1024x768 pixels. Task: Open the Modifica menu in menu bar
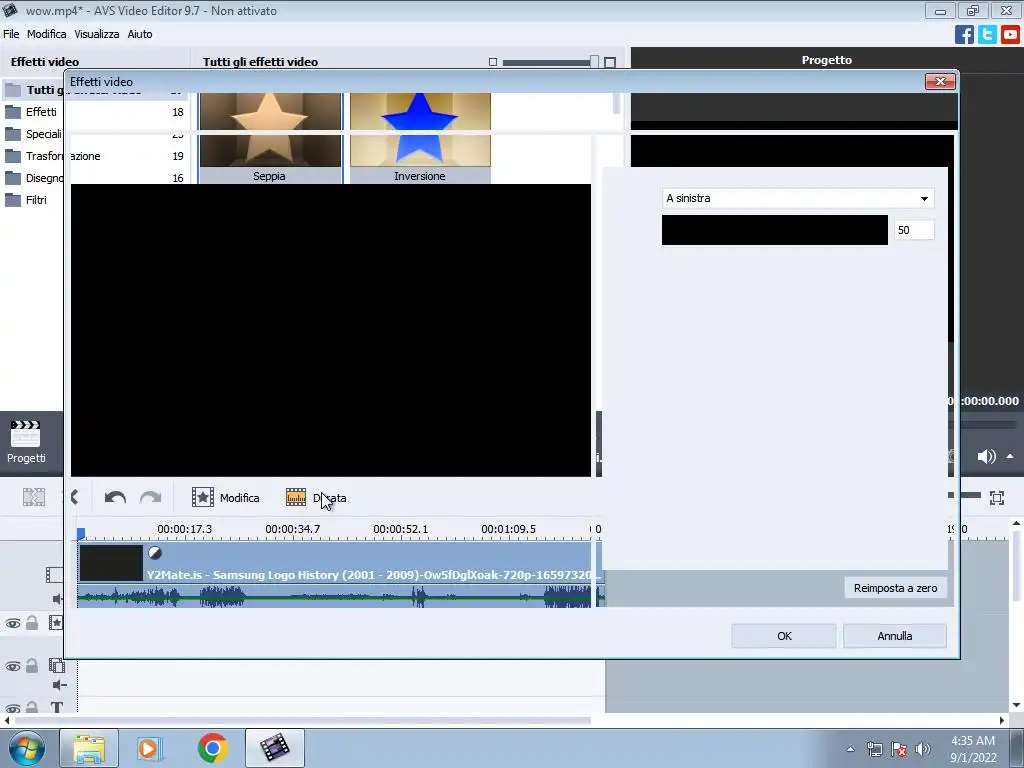46,34
